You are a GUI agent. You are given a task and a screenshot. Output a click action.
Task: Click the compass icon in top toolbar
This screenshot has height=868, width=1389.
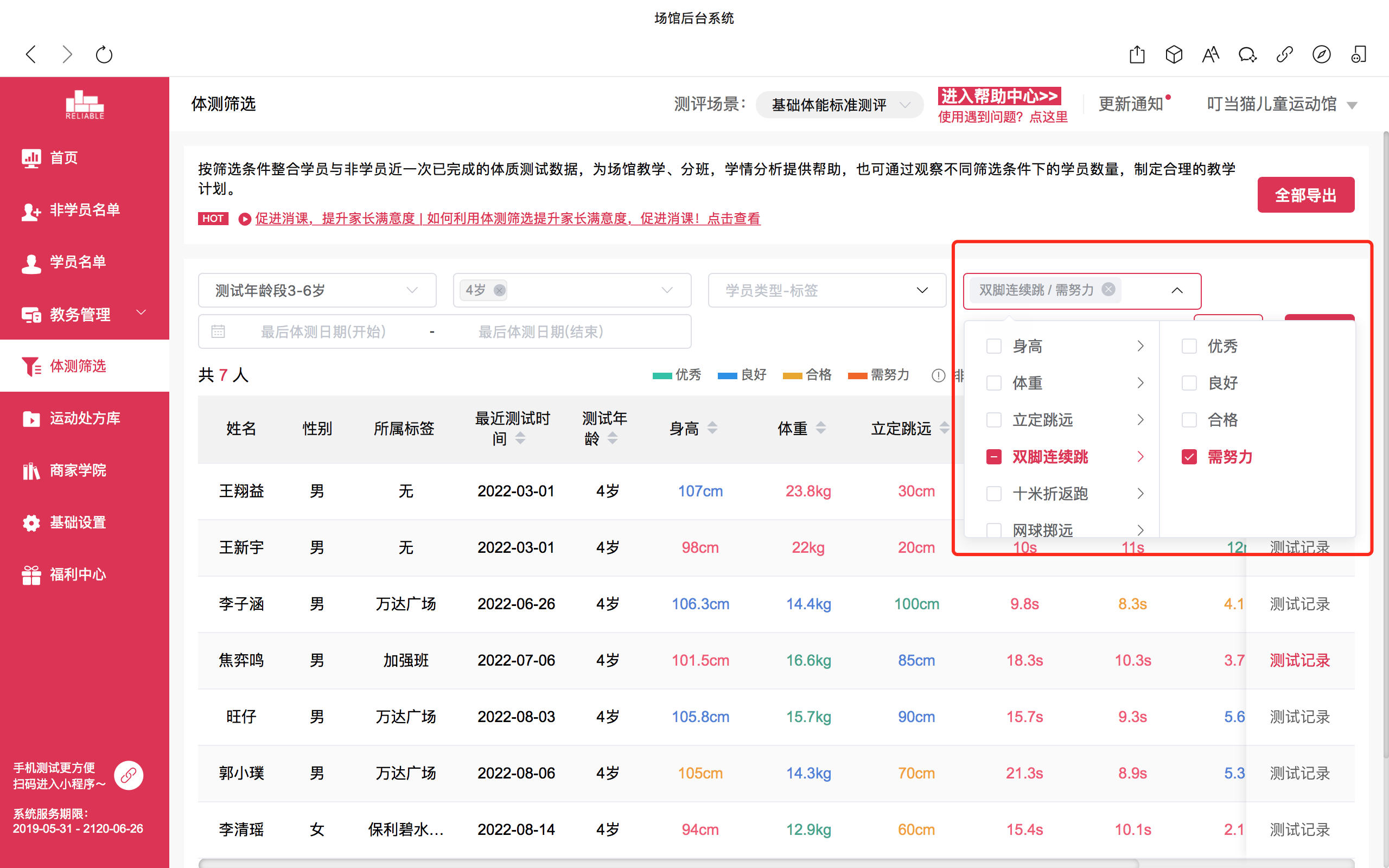click(x=1321, y=55)
